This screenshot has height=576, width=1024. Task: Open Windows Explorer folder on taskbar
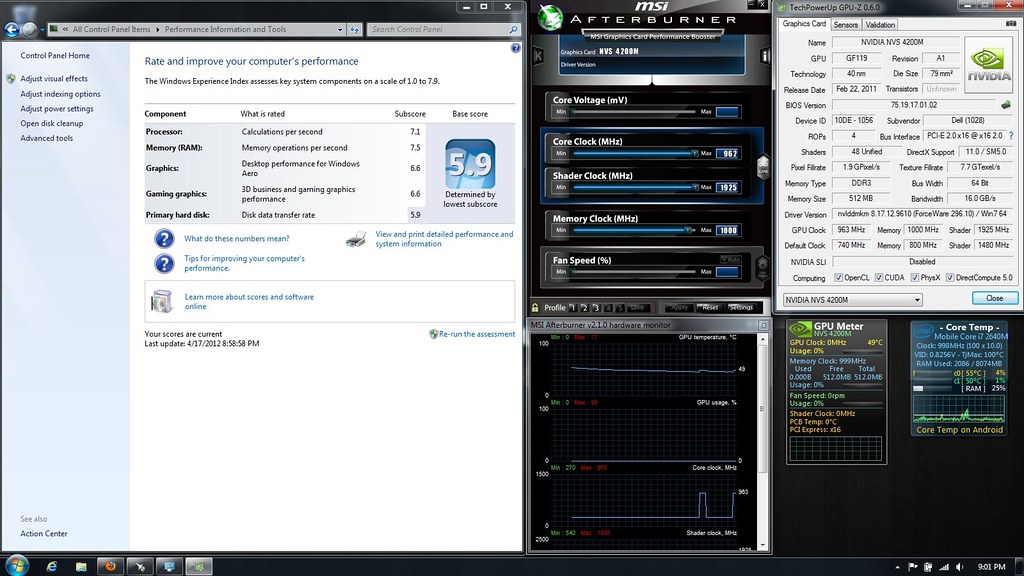[81, 567]
